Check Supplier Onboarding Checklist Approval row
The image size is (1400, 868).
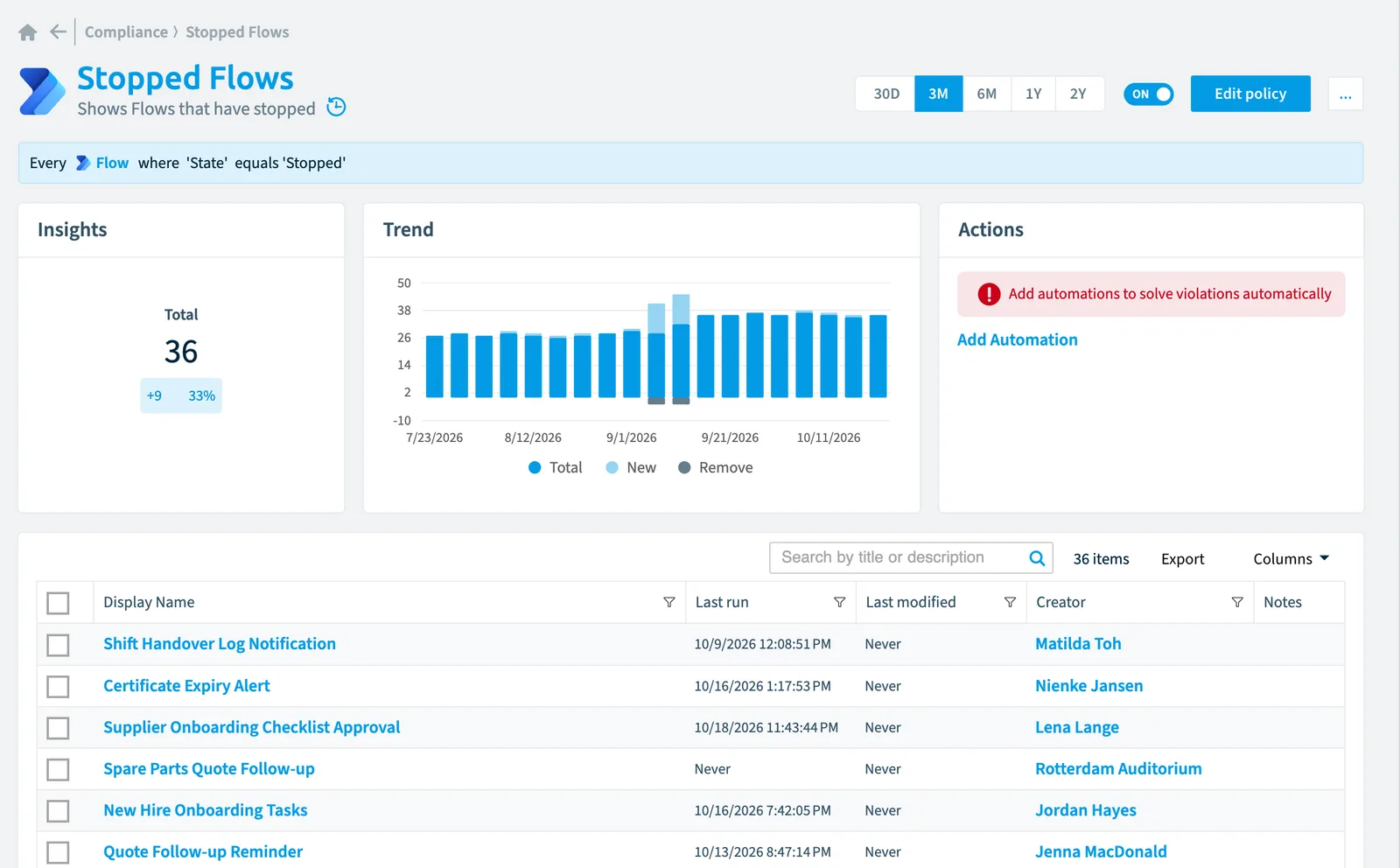tap(58, 728)
